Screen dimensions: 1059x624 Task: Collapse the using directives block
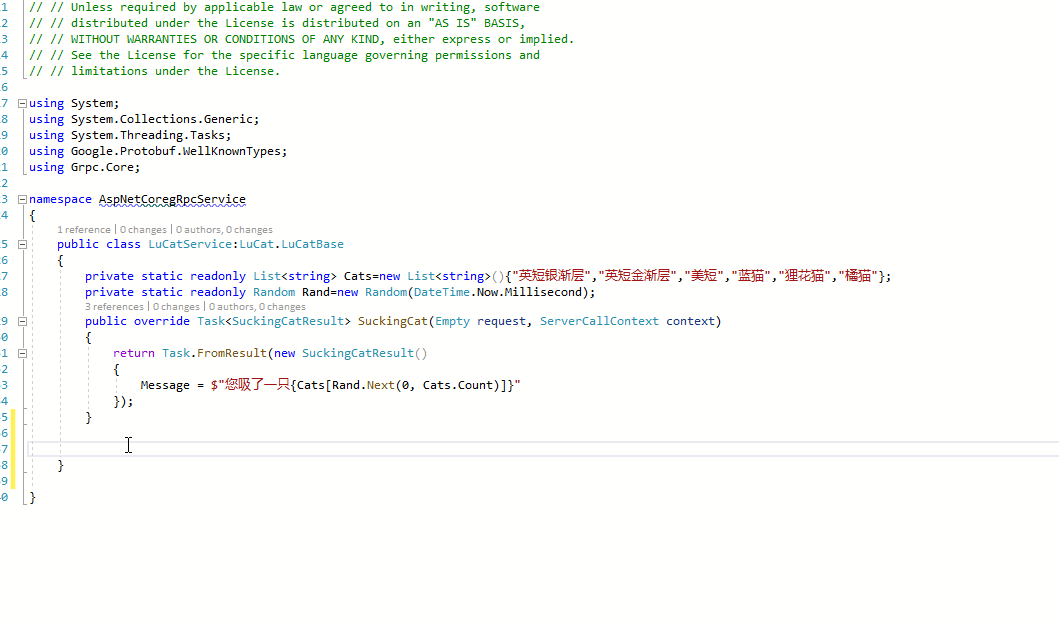point(22,103)
